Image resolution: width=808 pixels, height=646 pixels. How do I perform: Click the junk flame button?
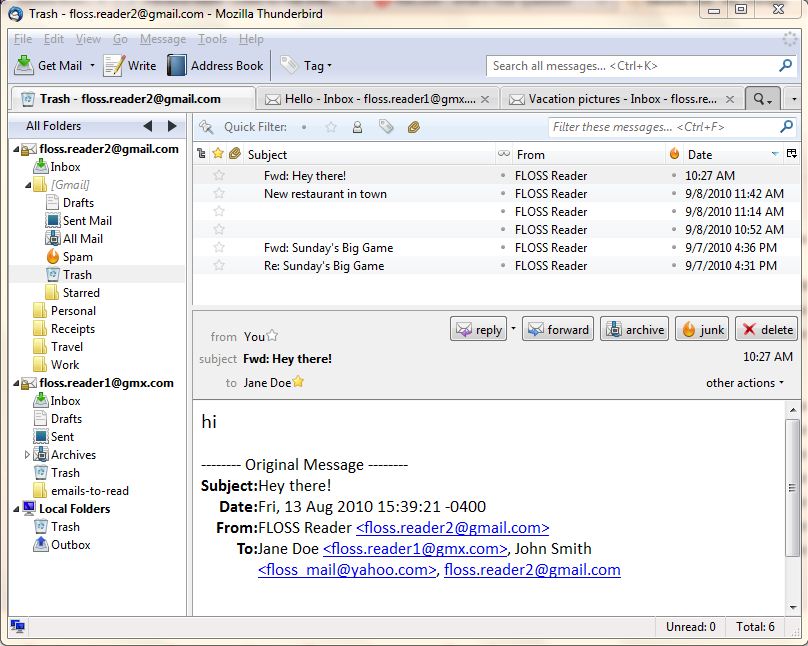(701, 330)
